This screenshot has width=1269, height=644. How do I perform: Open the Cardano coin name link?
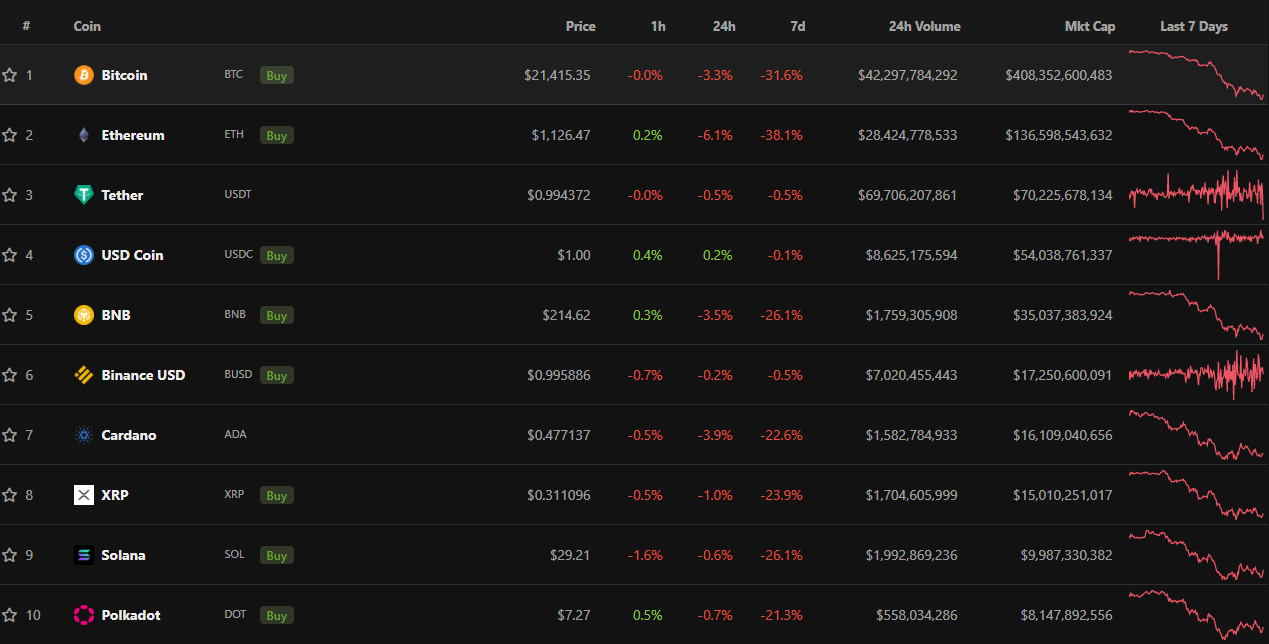[129, 435]
